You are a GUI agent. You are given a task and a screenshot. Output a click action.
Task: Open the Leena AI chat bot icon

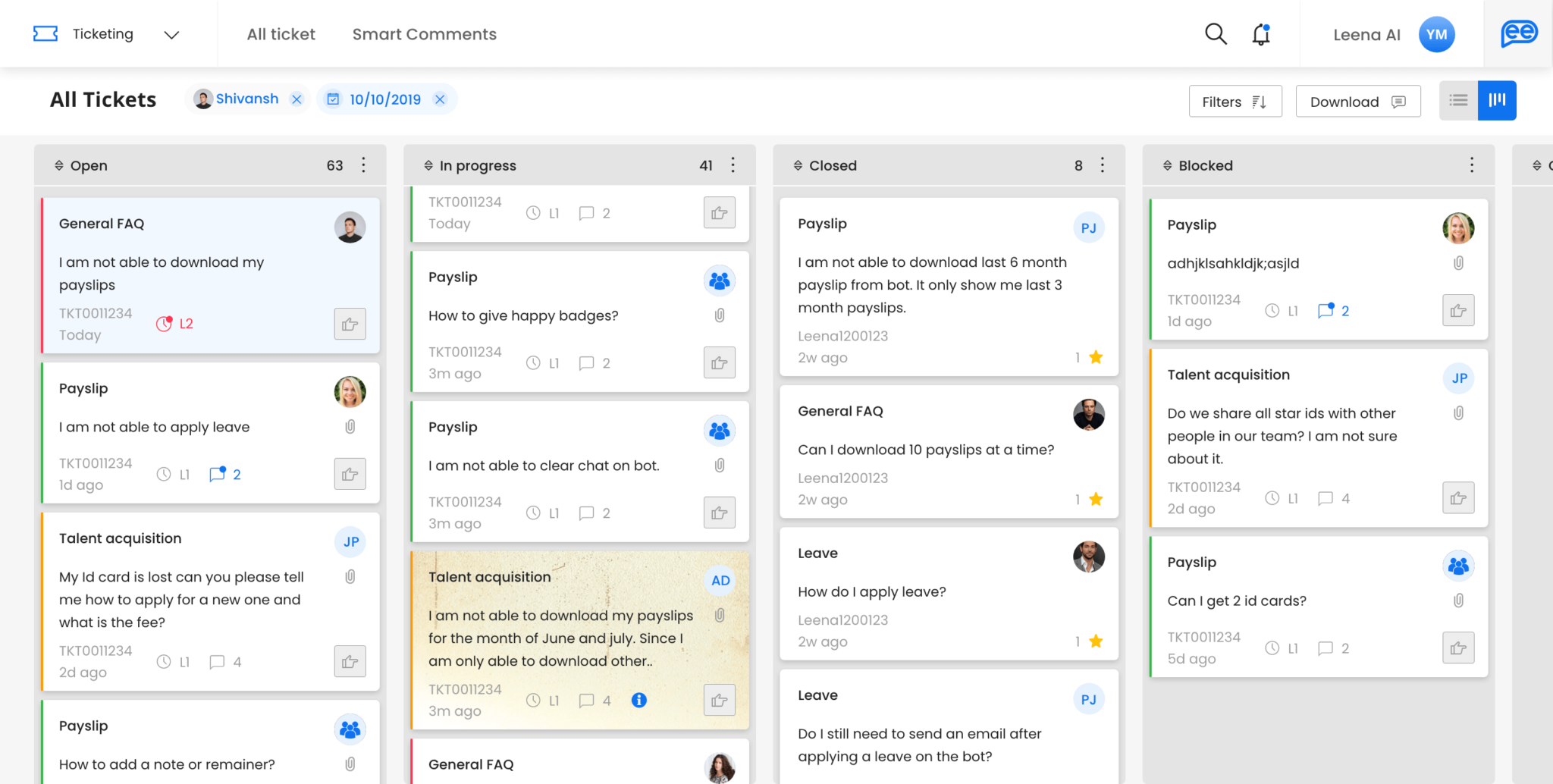(1519, 34)
